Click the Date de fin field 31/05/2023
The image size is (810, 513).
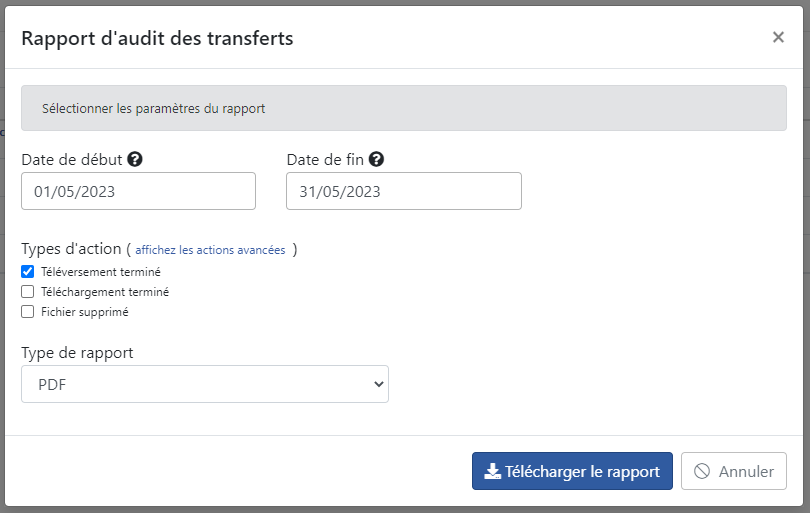(x=404, y=191)
